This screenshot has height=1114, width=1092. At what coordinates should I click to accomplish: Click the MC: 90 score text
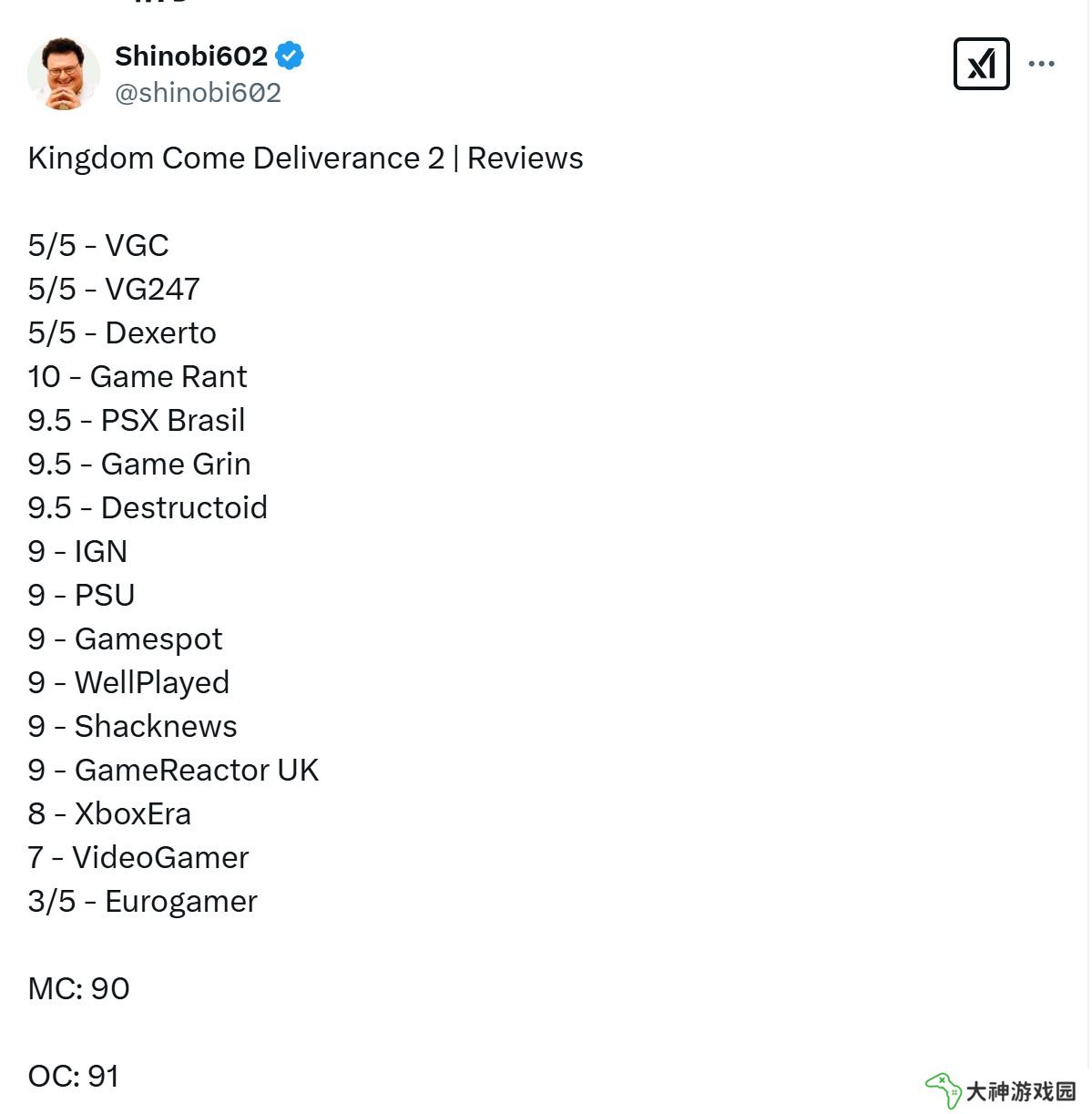(79, 988)
